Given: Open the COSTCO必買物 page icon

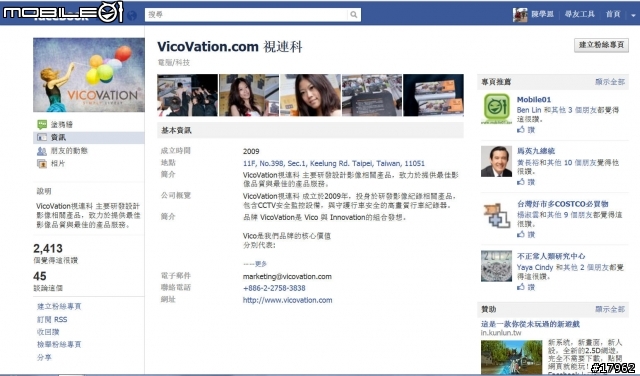Looking at the screenshot, I should click(496, 214).
